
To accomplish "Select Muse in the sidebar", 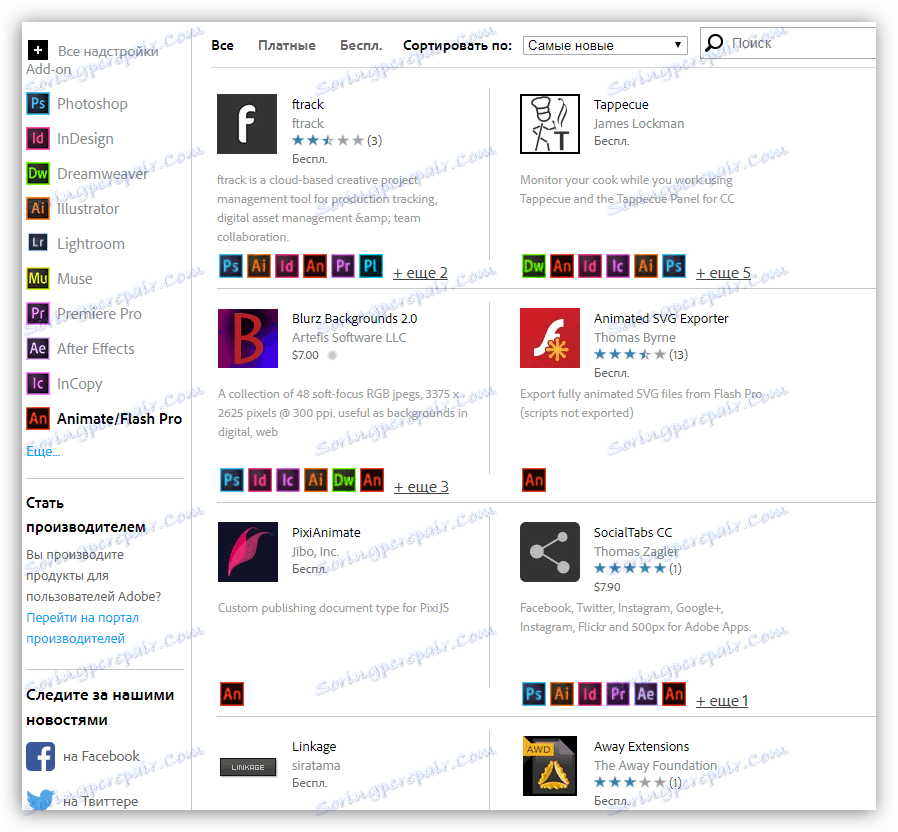I will pos(60,278).
